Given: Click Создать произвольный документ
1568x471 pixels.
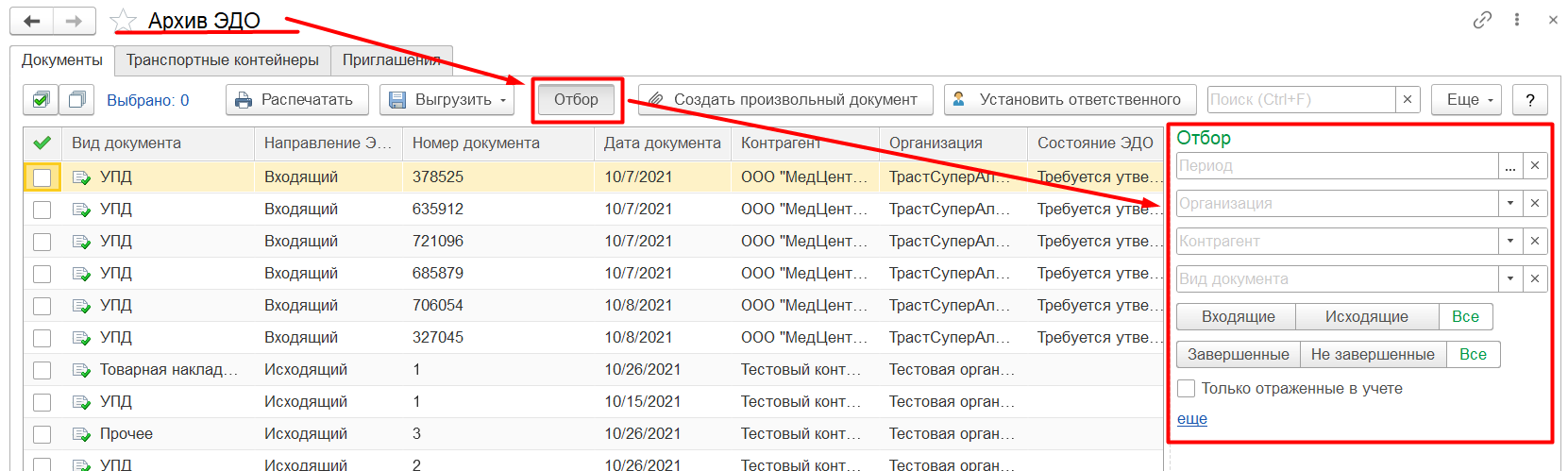Looking at the screenshot, I should (x=785, y=99).
